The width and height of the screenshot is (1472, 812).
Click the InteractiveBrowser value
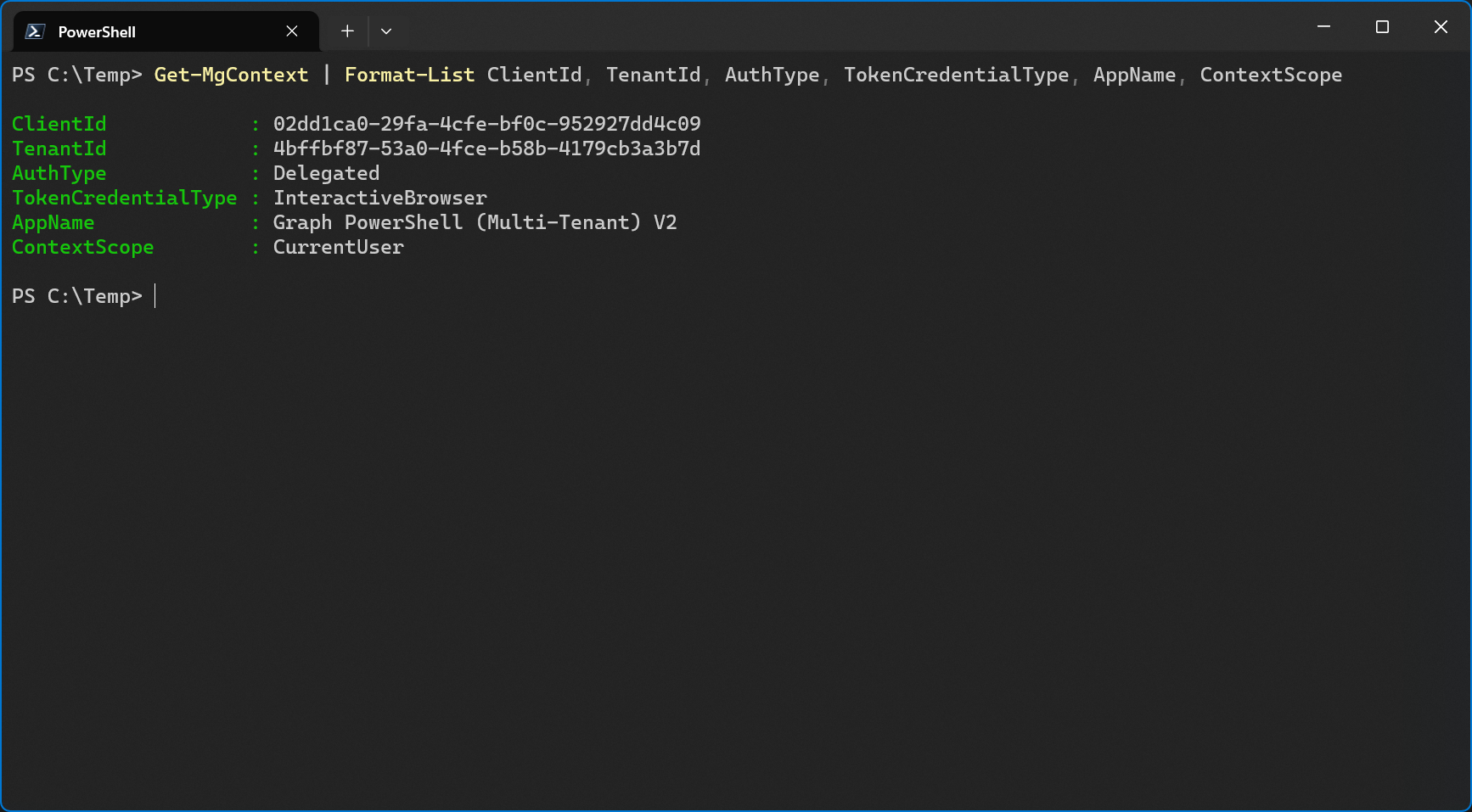(x=379, y=198)
